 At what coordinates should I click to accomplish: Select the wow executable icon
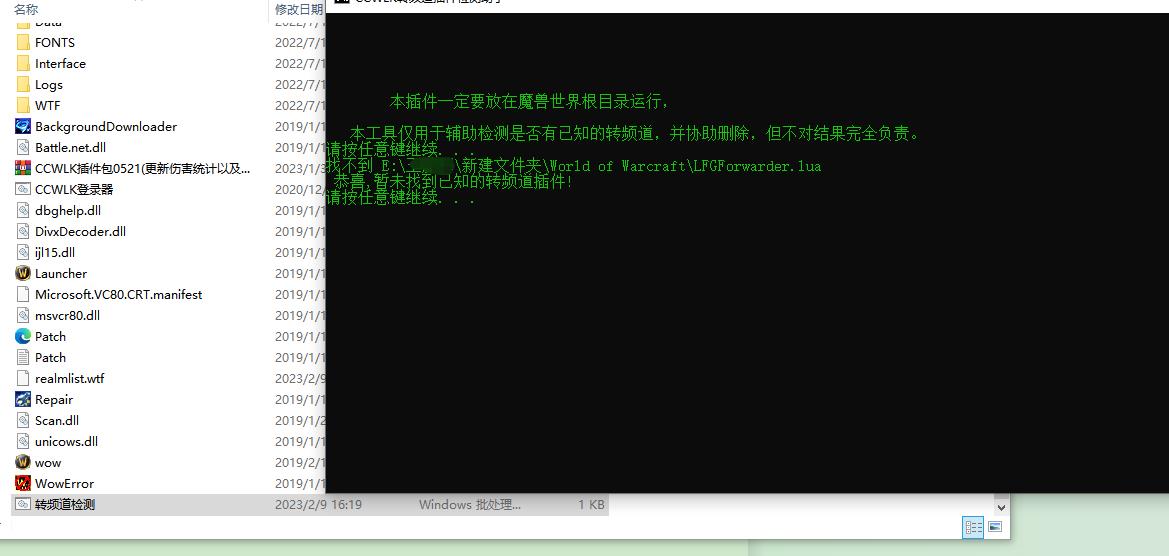(x=23, y=463)
